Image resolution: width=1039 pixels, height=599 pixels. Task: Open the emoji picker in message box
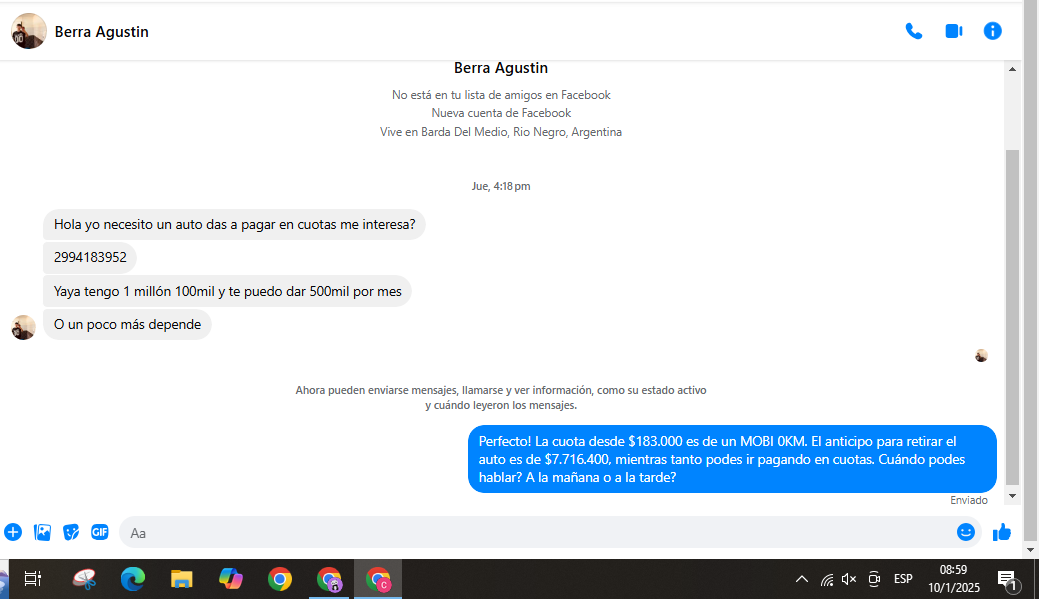(965, 532)
